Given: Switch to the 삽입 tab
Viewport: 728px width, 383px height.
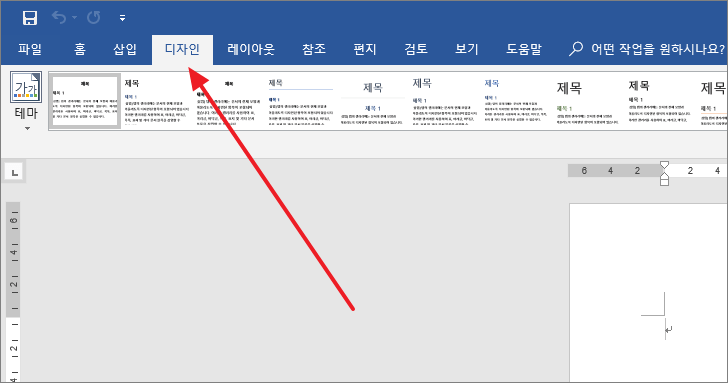Looking at the screenshot, I should point(125,49).
